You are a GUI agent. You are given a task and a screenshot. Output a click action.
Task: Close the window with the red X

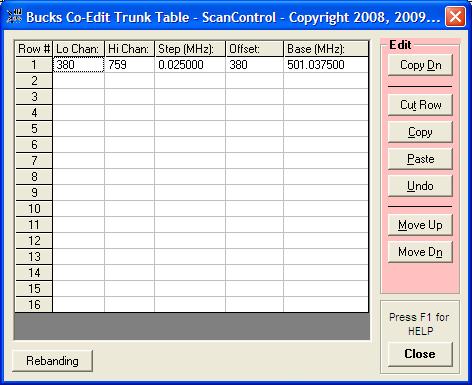pyautogui.click(x=455, y=17)
